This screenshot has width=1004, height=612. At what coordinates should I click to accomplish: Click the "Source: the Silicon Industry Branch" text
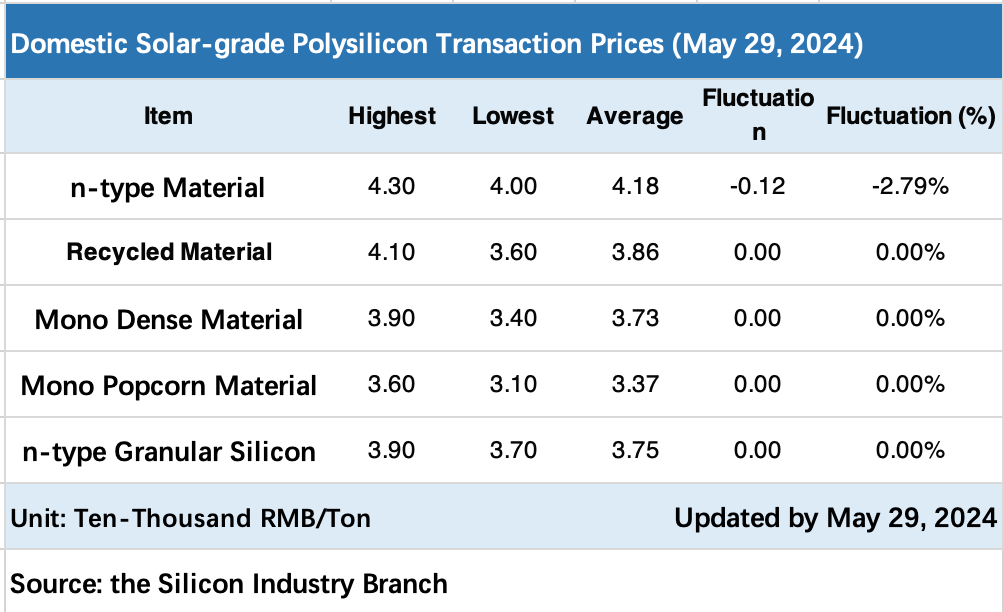229,583
